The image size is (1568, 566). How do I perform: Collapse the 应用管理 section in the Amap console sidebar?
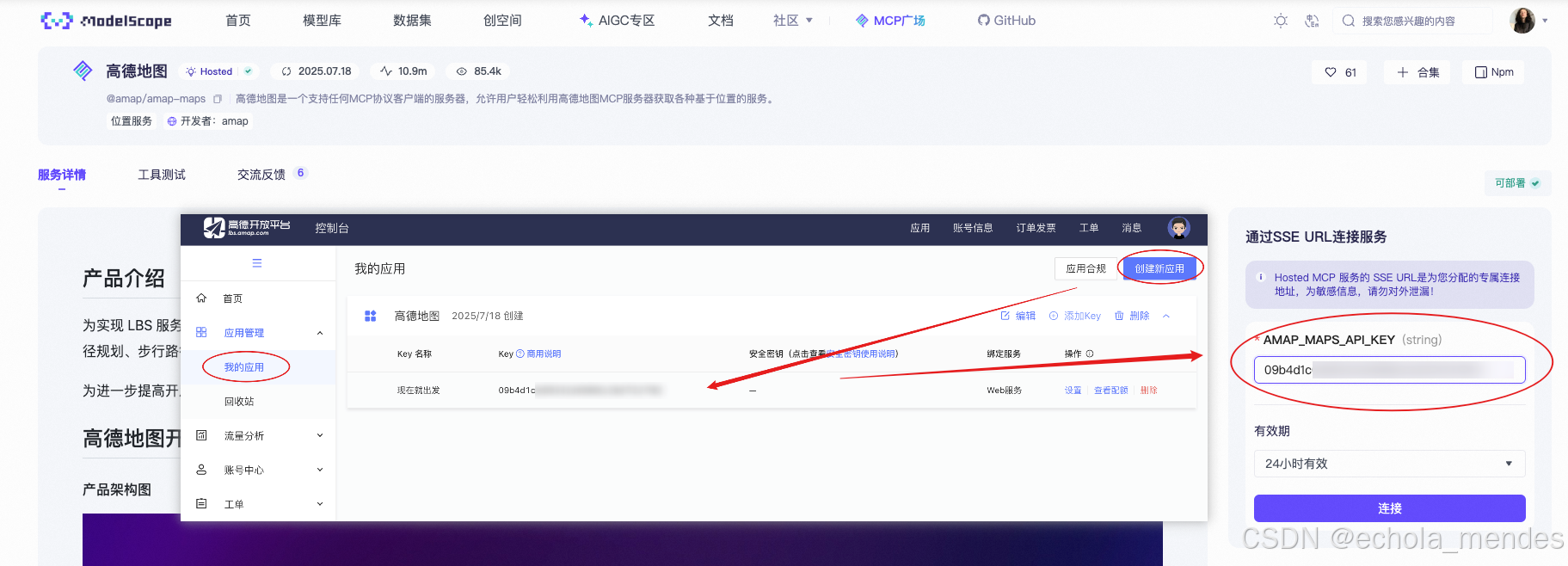click(x=320, y=333)
